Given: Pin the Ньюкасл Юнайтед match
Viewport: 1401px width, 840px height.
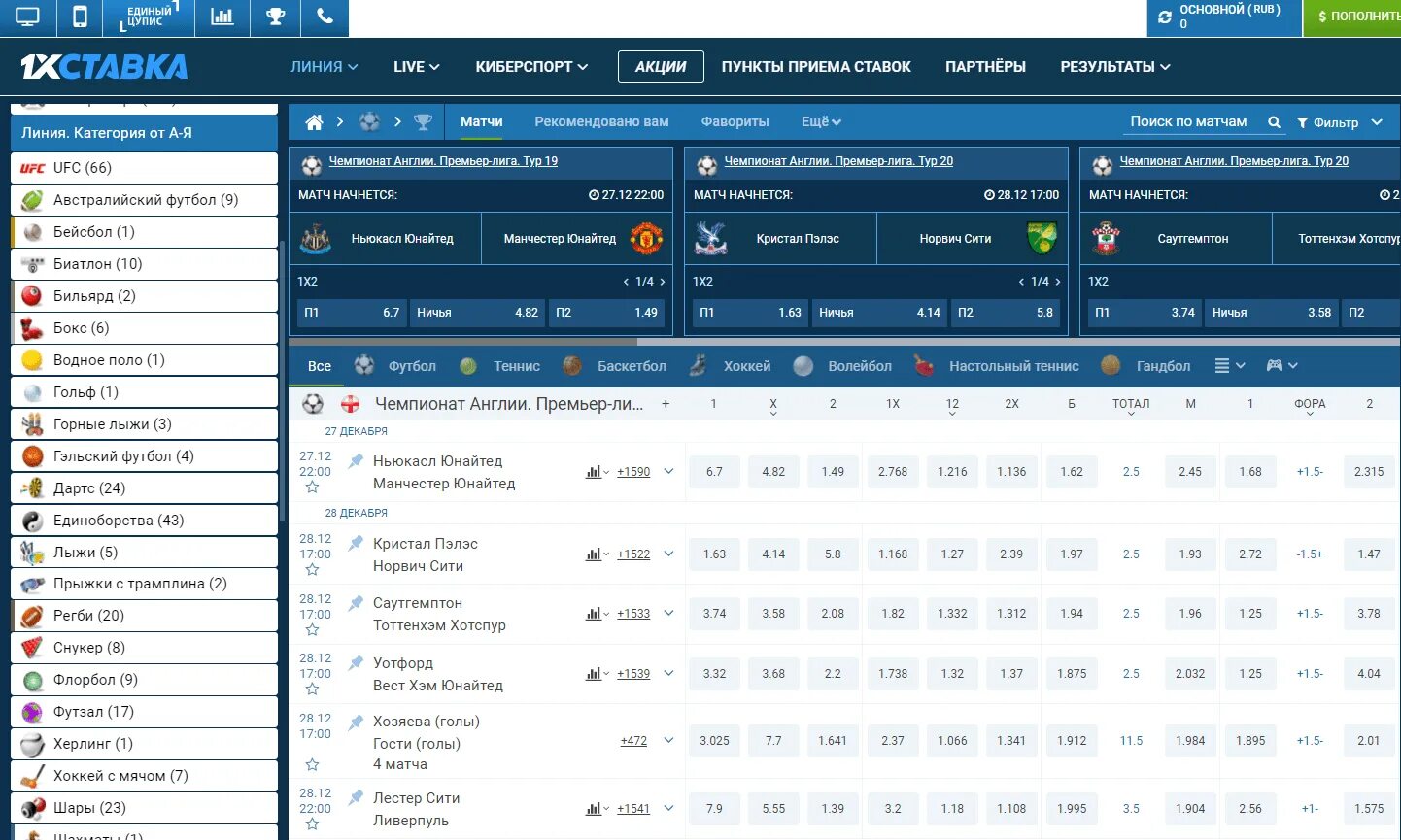Looking at the screenshot, I should (357, 460).
